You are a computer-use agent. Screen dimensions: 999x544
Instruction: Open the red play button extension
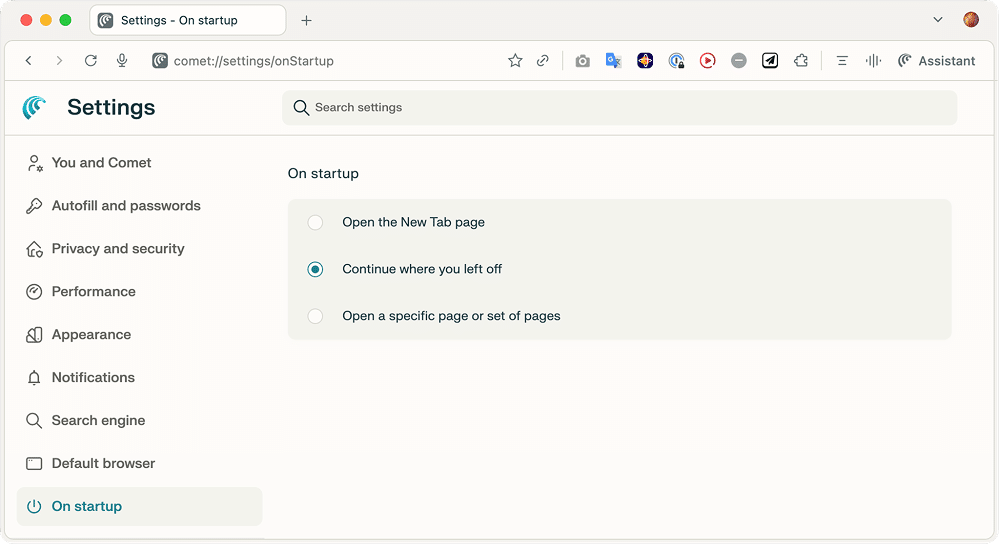point(707,61)
